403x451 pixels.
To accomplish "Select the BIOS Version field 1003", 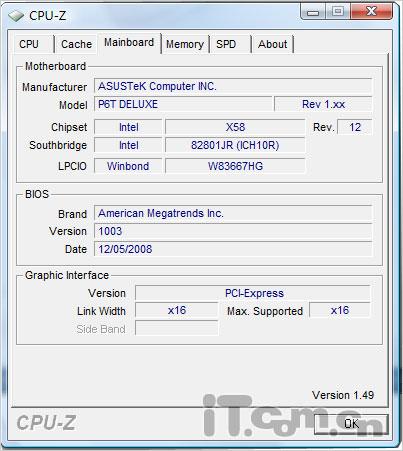I will coord(233,231).
